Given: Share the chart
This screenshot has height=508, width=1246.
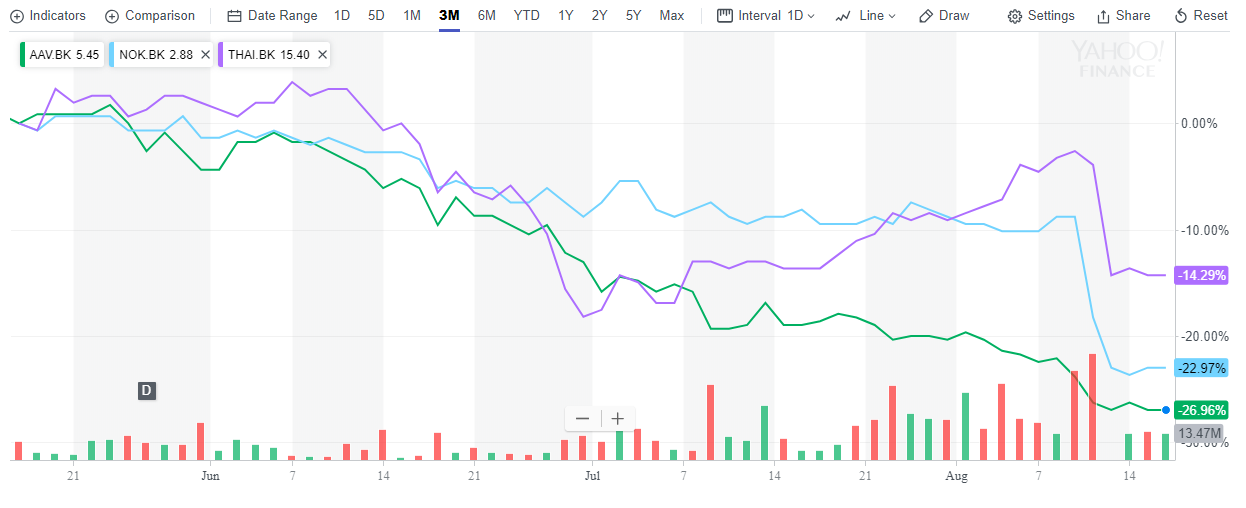Looking at the screenshot, I should point(1123,16).
